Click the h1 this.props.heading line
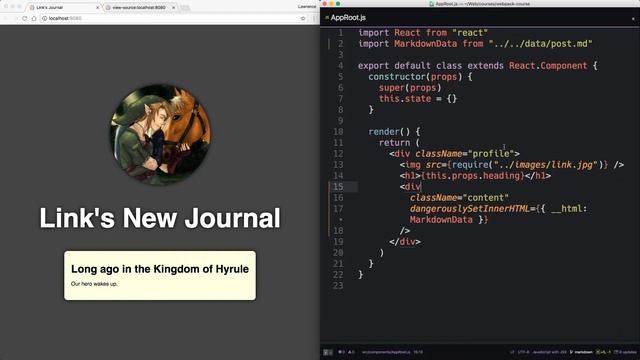The height and width of the screenshot is (360, 640). pos(475,176)
